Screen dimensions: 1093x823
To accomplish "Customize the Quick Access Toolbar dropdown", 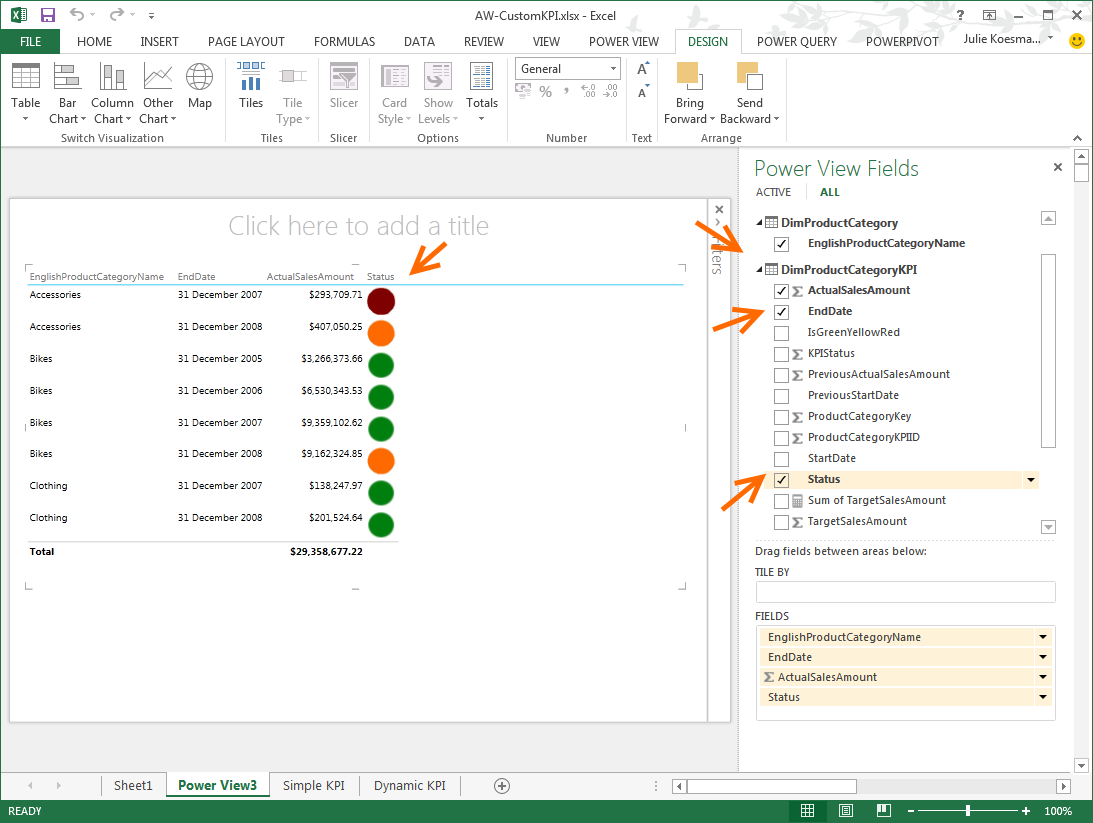I will pos(151,15).
